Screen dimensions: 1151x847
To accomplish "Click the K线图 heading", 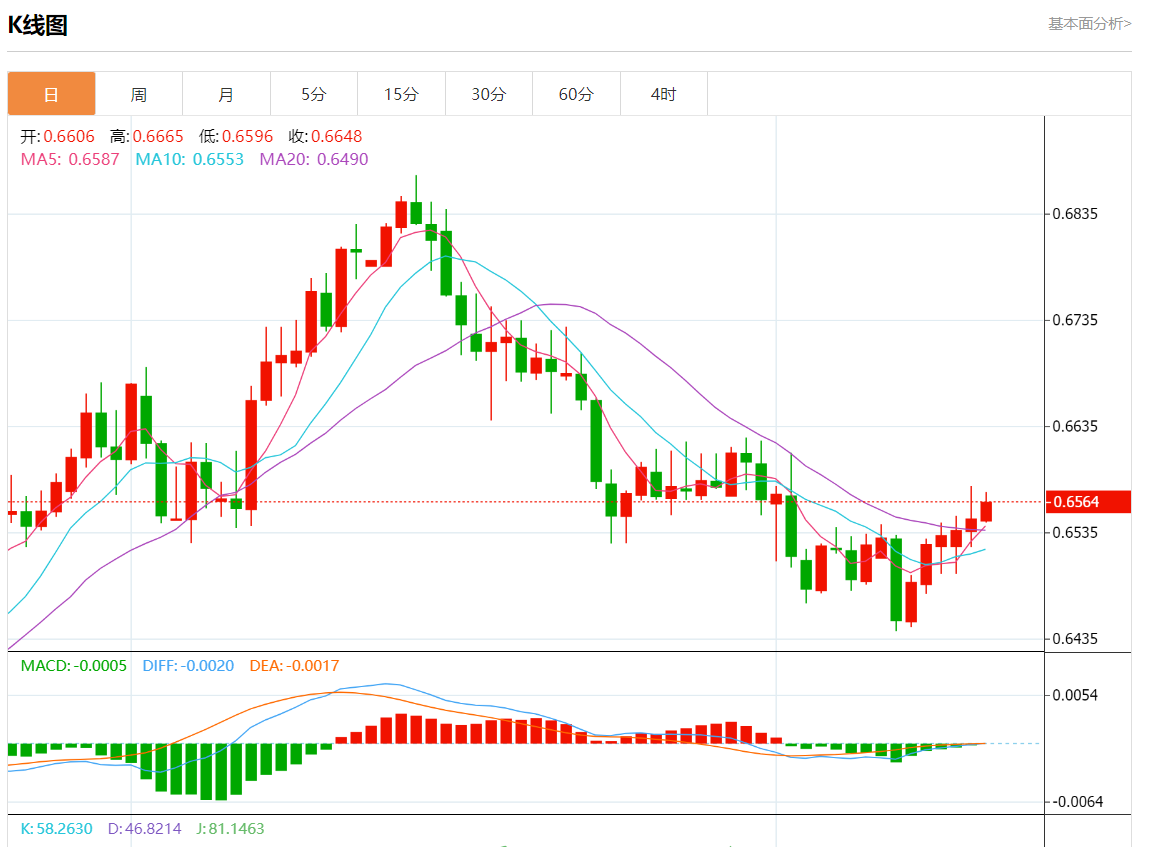I will coord(38,25).
